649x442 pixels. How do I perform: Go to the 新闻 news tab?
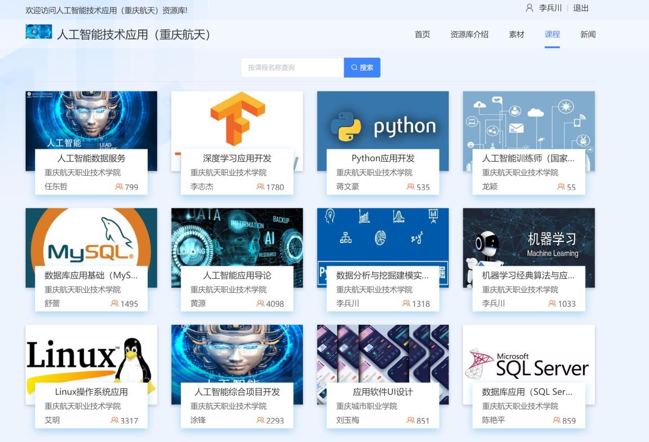click(x=588, y=34)
